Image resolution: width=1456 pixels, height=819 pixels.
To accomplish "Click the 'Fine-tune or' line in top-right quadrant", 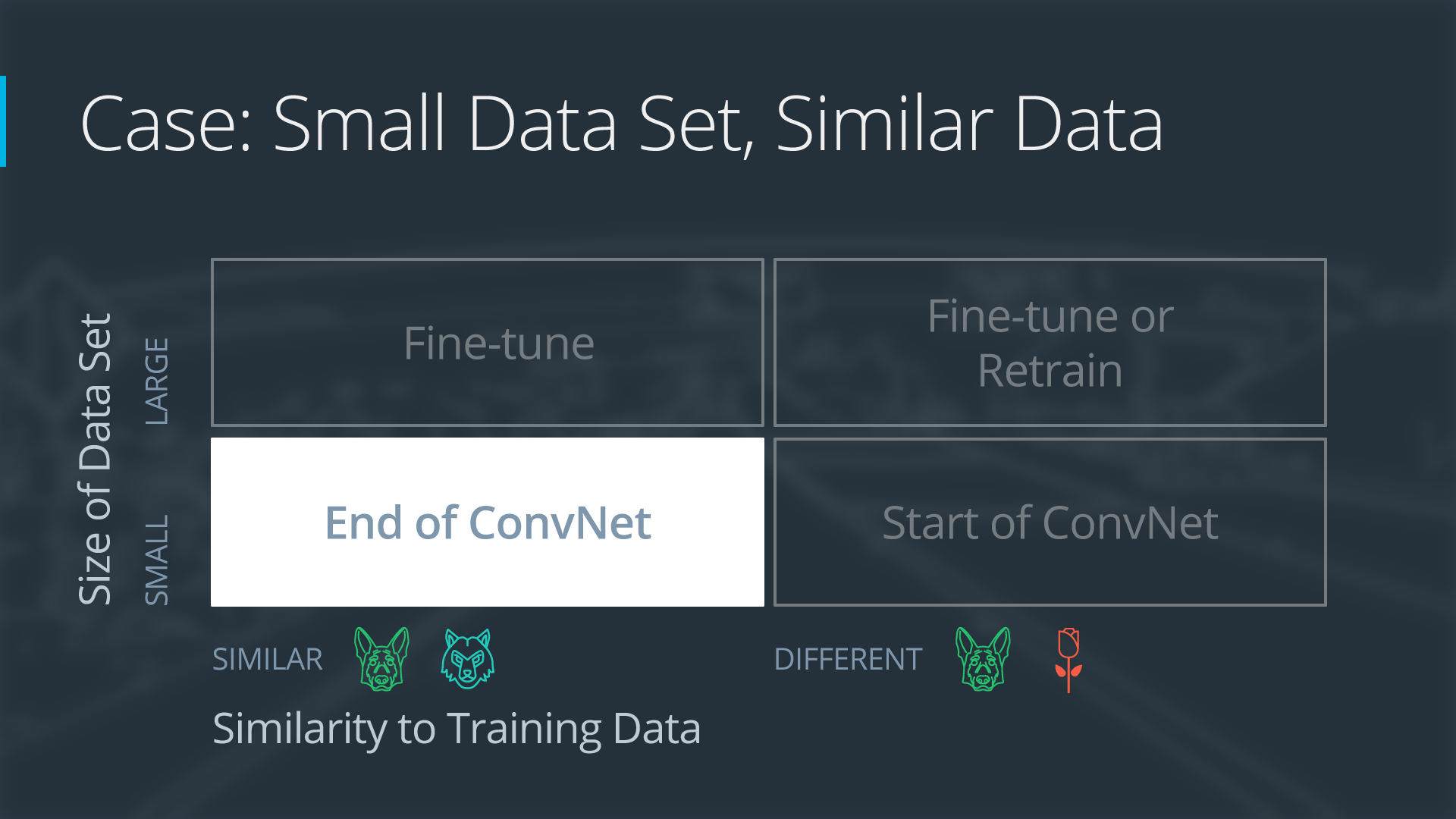I will [x=1050, y=316].
